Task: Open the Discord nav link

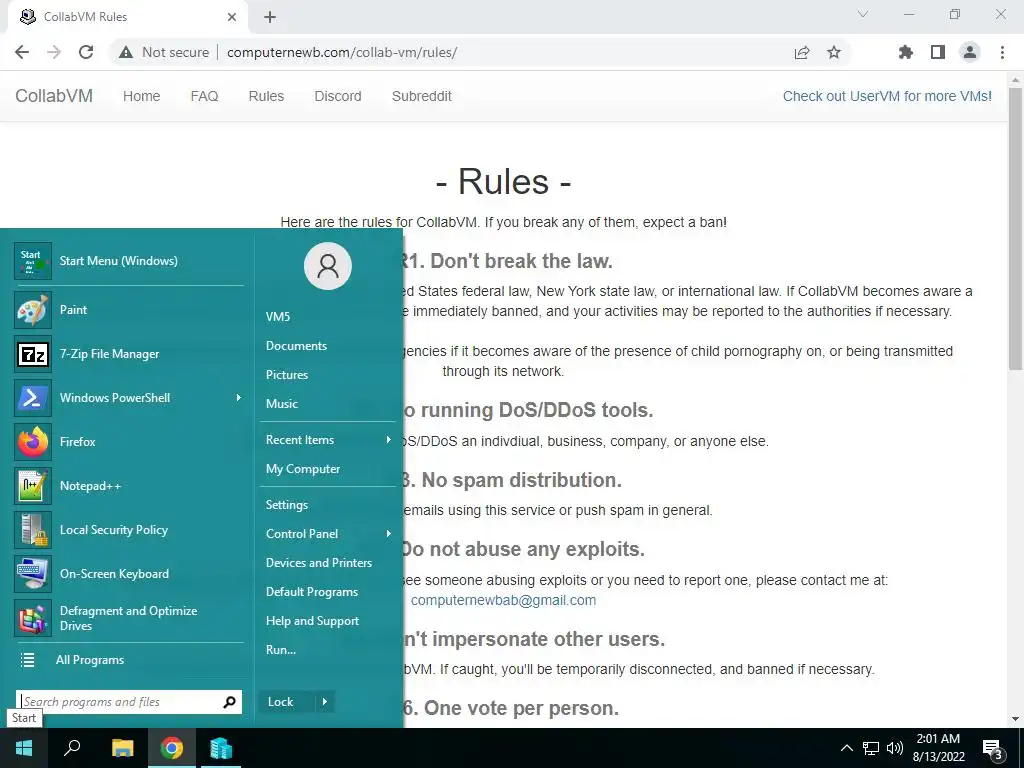Action: click(x=338, y=96)
